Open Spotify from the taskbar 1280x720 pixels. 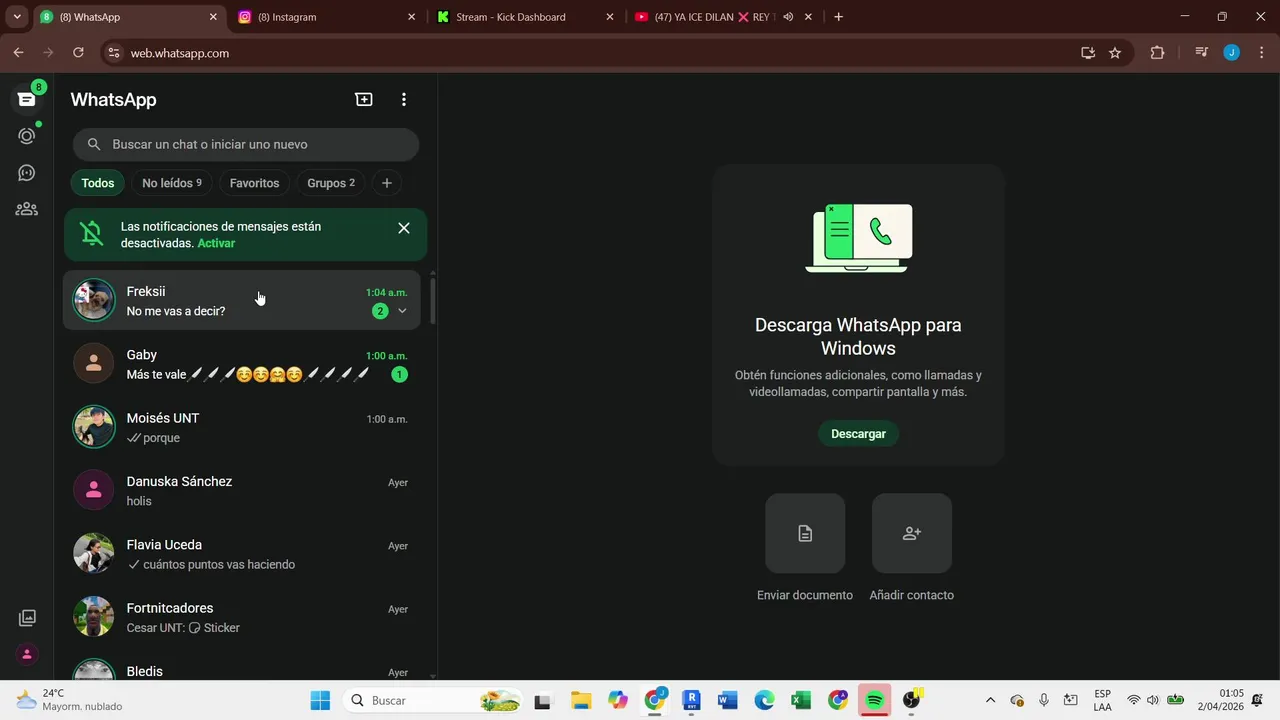click(874, 700)
